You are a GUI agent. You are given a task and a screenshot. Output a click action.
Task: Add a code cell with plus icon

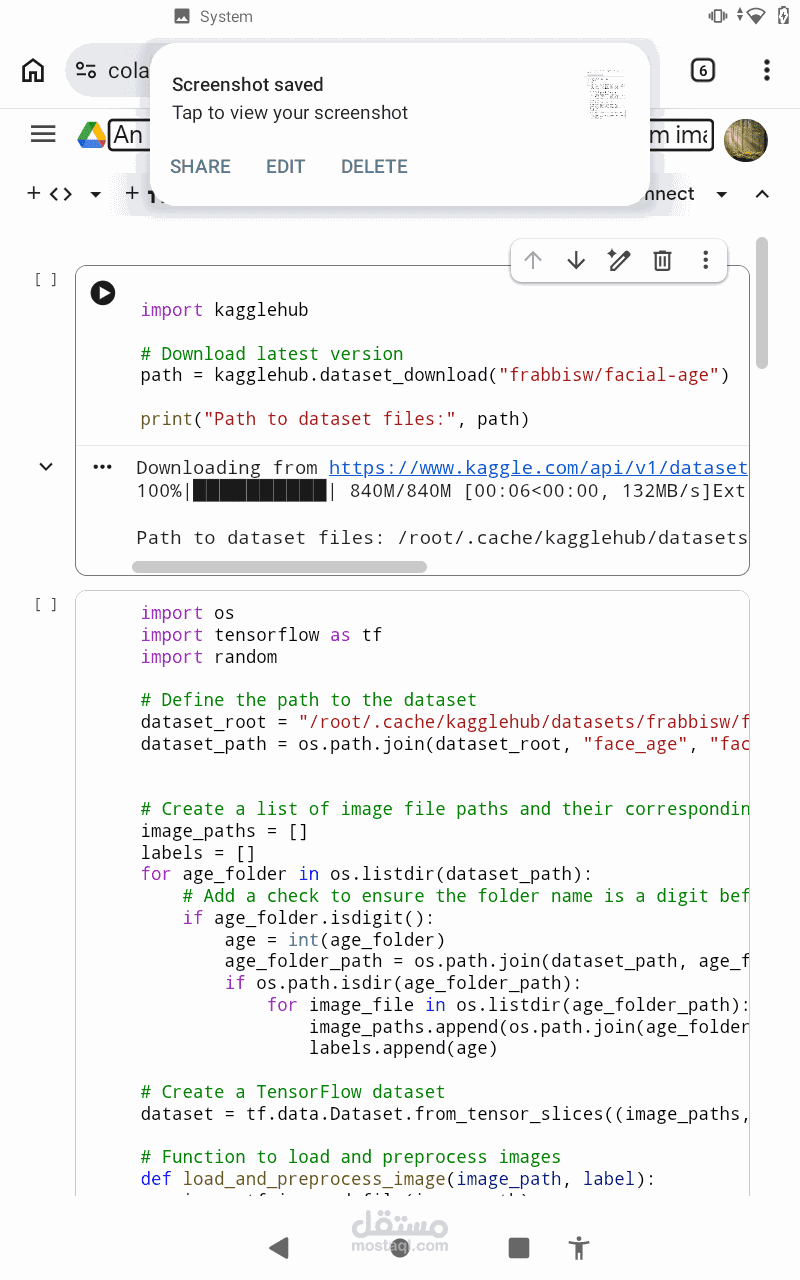49,193
